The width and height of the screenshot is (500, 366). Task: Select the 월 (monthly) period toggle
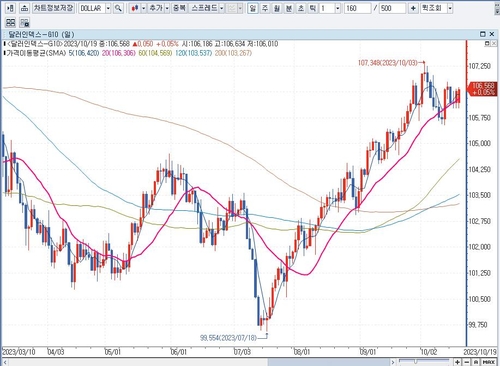click(x=277, y=8)
